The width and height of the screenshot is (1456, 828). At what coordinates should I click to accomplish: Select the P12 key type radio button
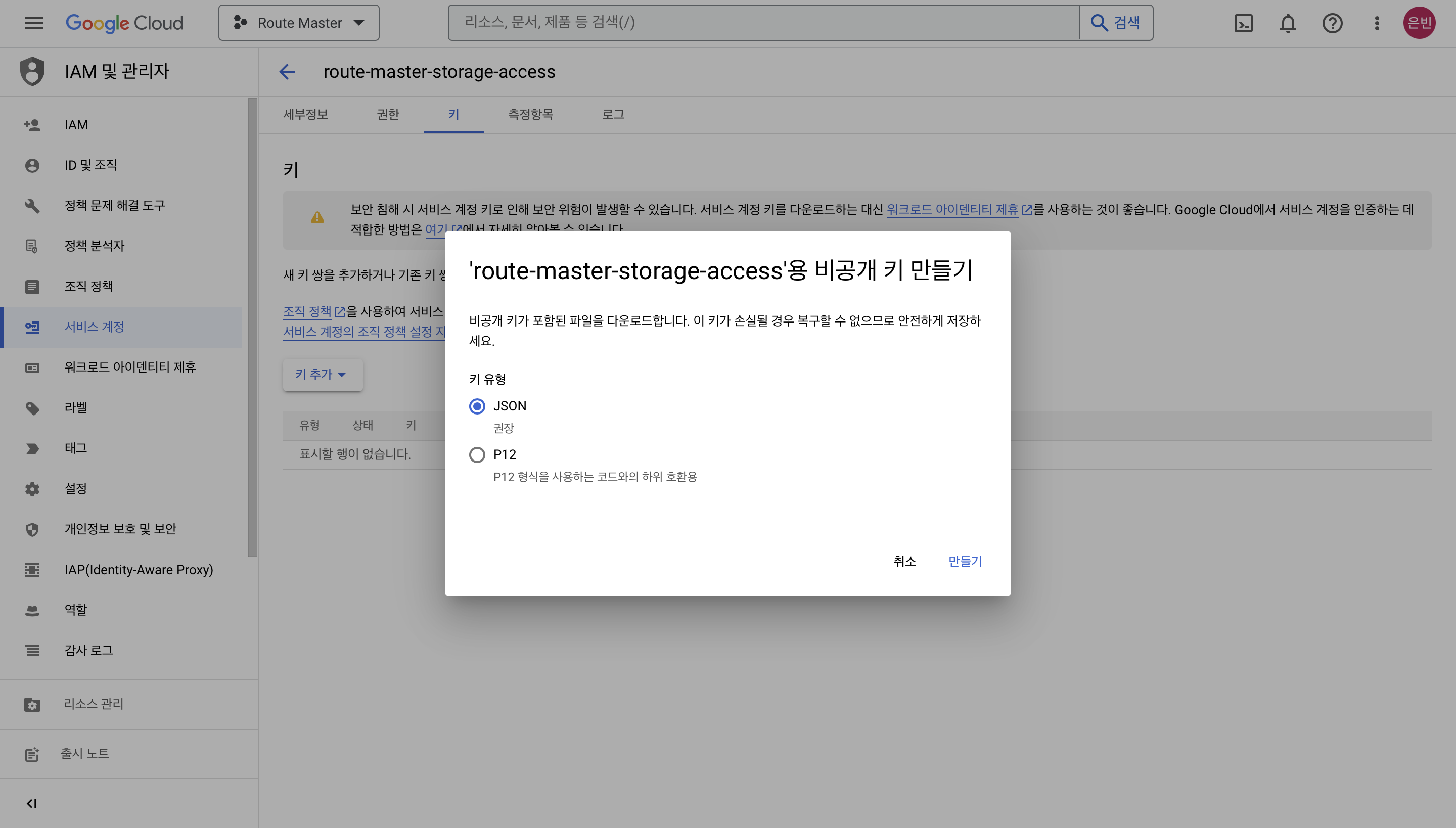(477, 454)
